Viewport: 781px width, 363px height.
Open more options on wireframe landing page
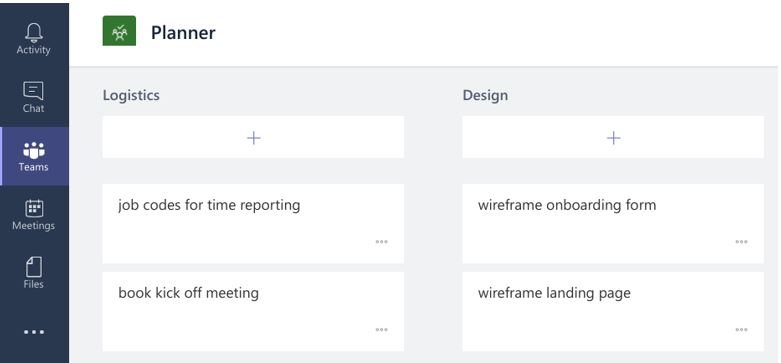pyautogui.click(x=741, y=330)
